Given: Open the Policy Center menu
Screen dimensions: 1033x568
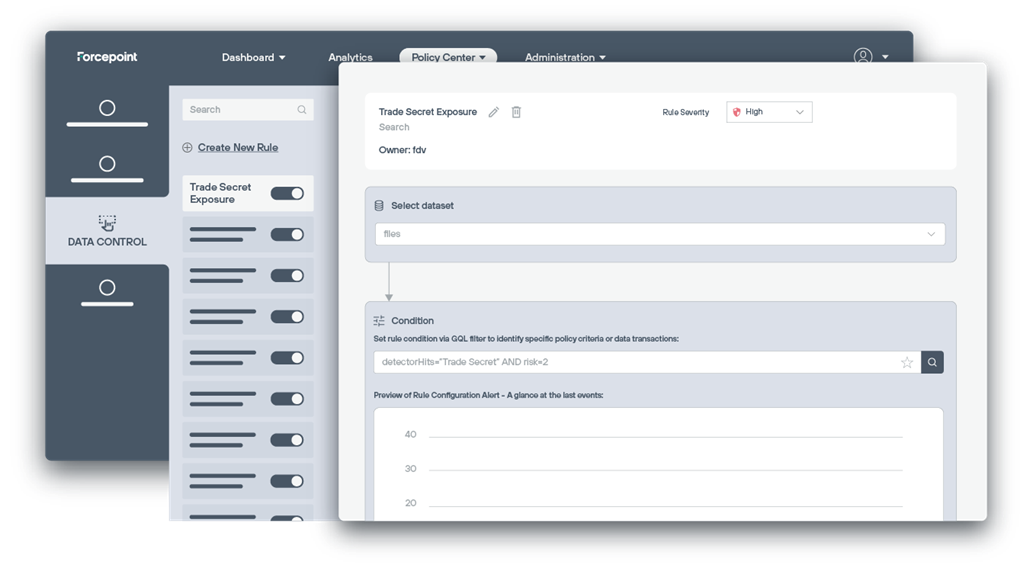Looking at the screenshot, I should click(448, 58).
